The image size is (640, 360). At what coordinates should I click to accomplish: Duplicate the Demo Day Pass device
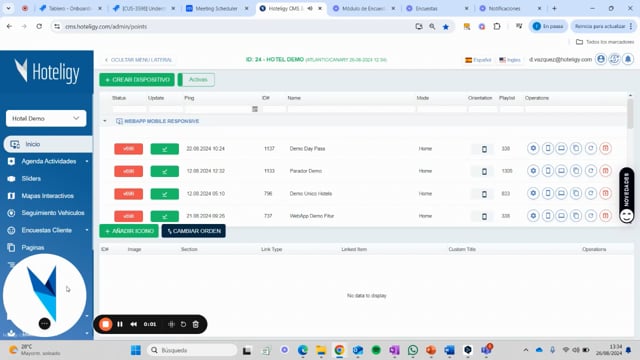[576, 149]
